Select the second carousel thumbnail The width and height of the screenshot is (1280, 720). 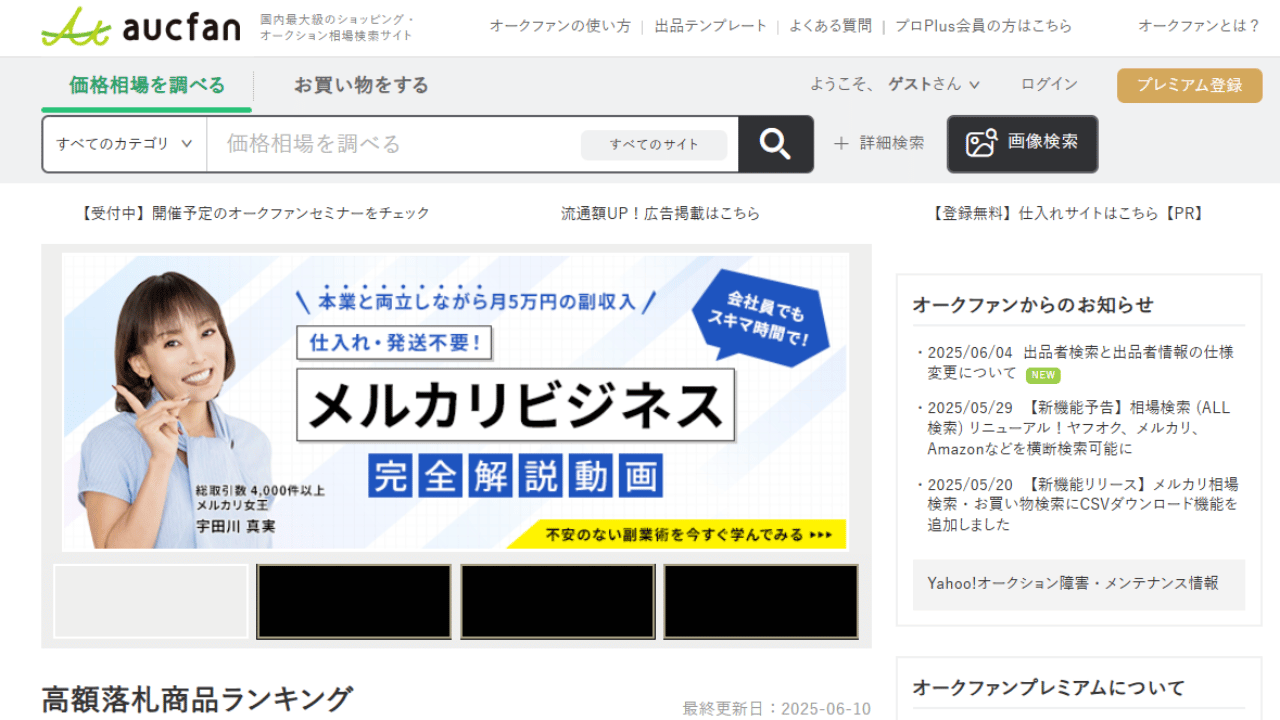tap(354, 601)
